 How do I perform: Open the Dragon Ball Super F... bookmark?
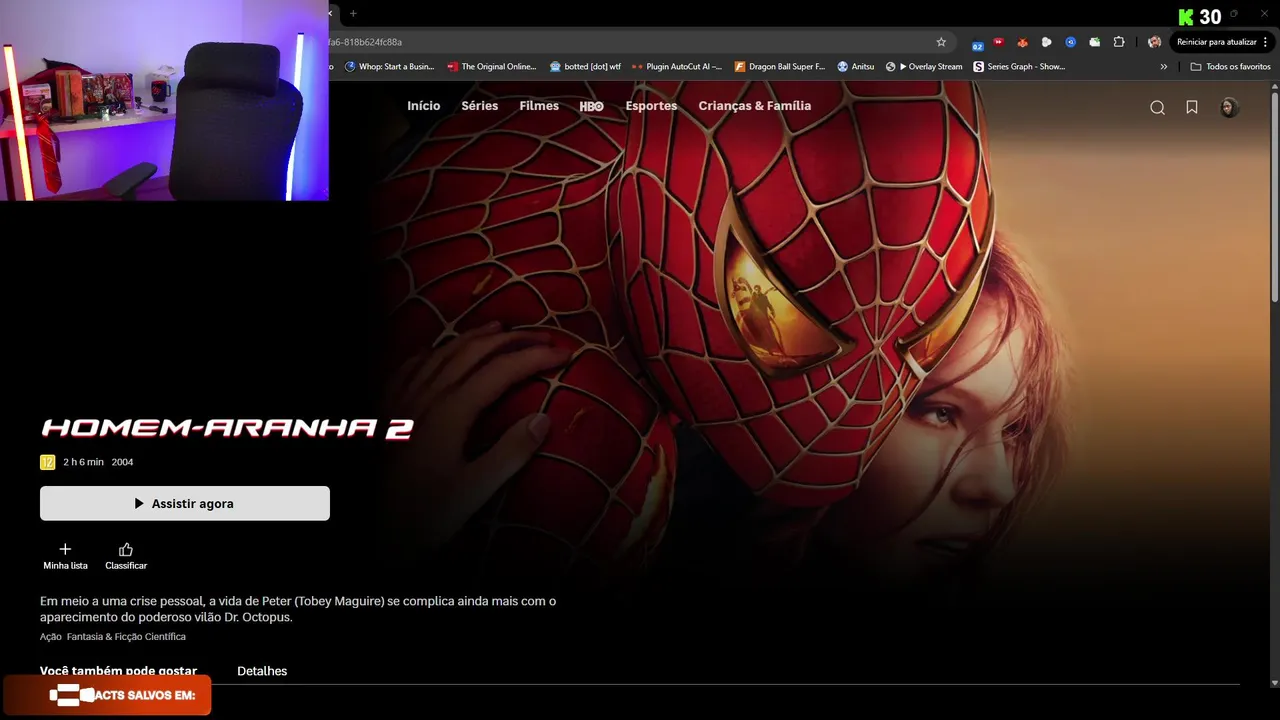(780, 67)
